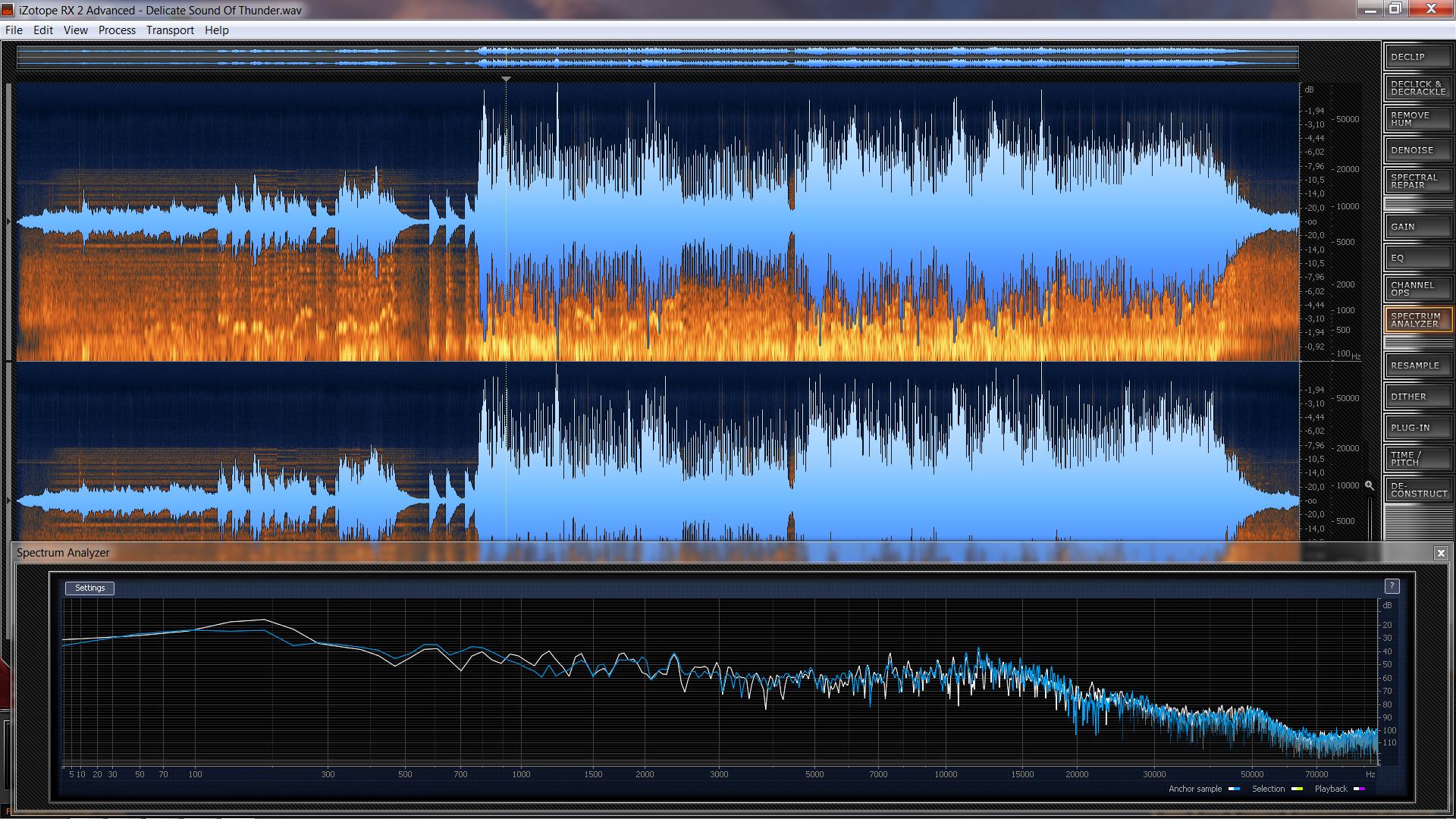Open the Declip module
The image size is (1456, 819).
click(1417, 57)
